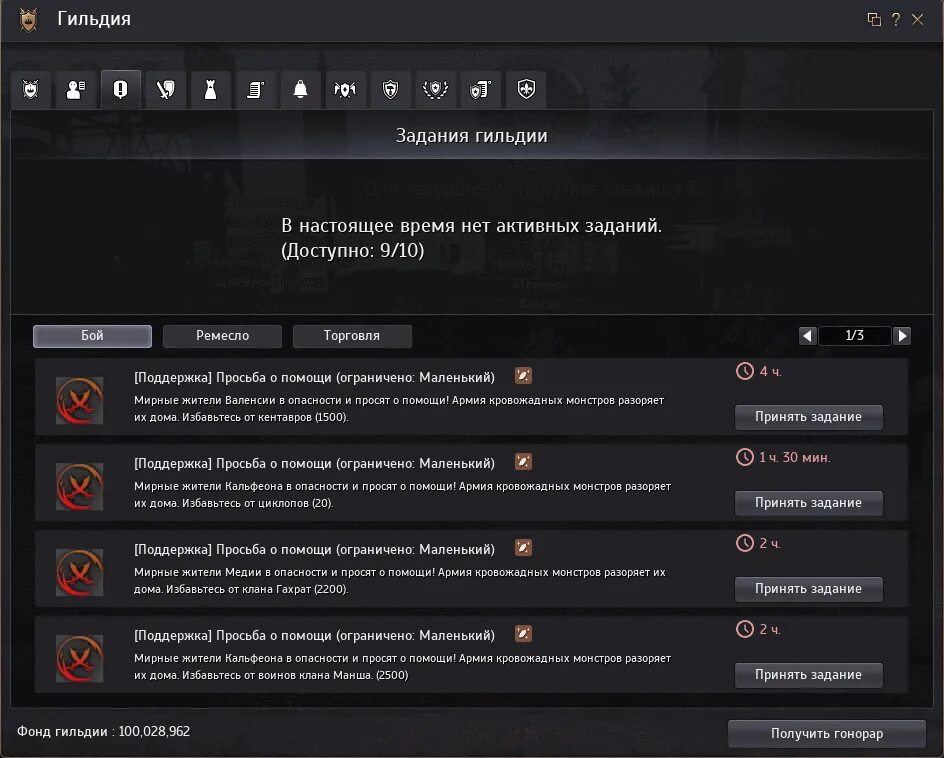Click the clock icon next to 4 ч.
This screenshot has height=758, width=944.
(x=745, y=371)
